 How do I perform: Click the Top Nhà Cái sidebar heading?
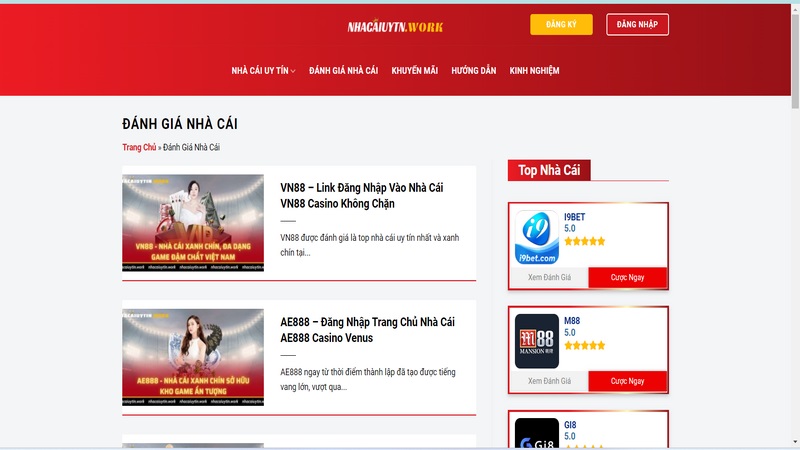pos(549,170)
